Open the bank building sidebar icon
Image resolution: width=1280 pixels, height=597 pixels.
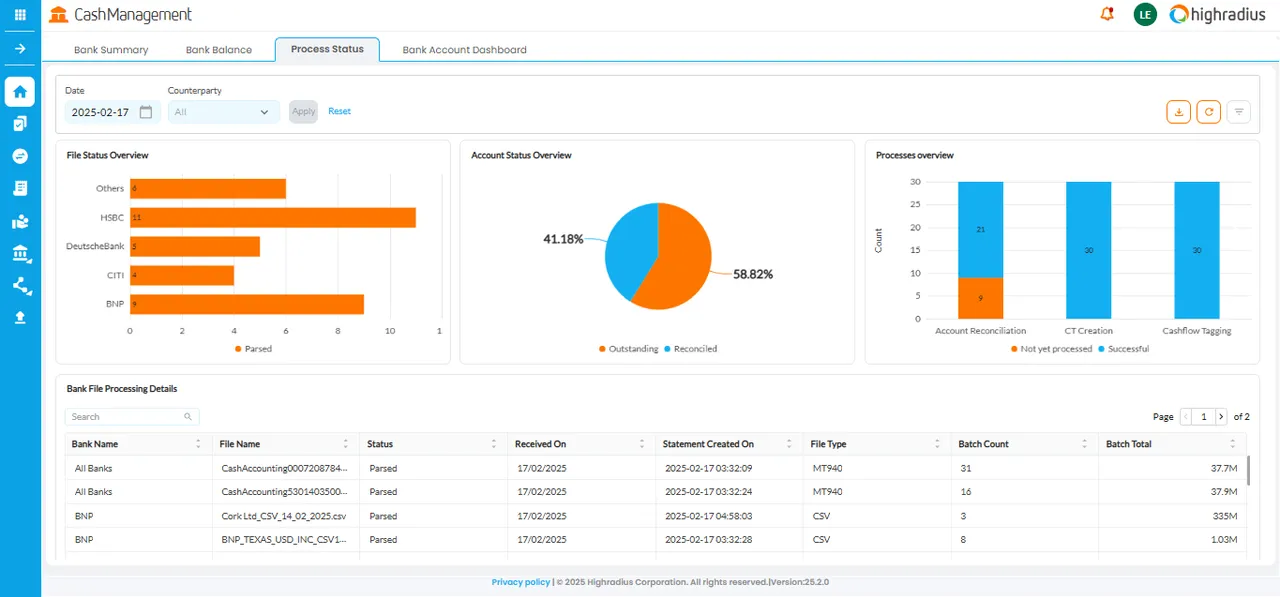coord(20,254)
